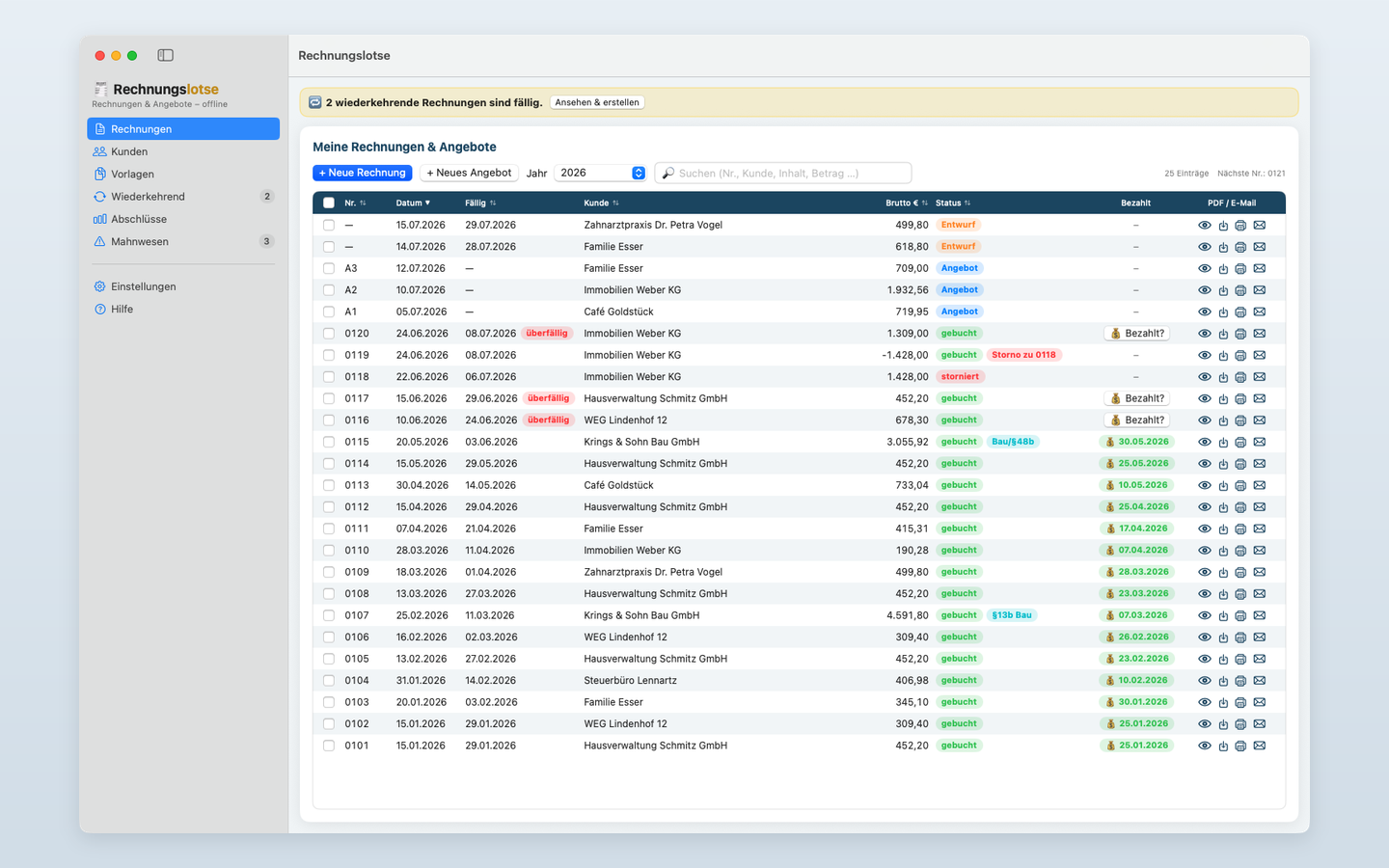Viewport: 1389px width, 868px height.
Task: Check the box for invoice 0117
Action: click(329, 398)
